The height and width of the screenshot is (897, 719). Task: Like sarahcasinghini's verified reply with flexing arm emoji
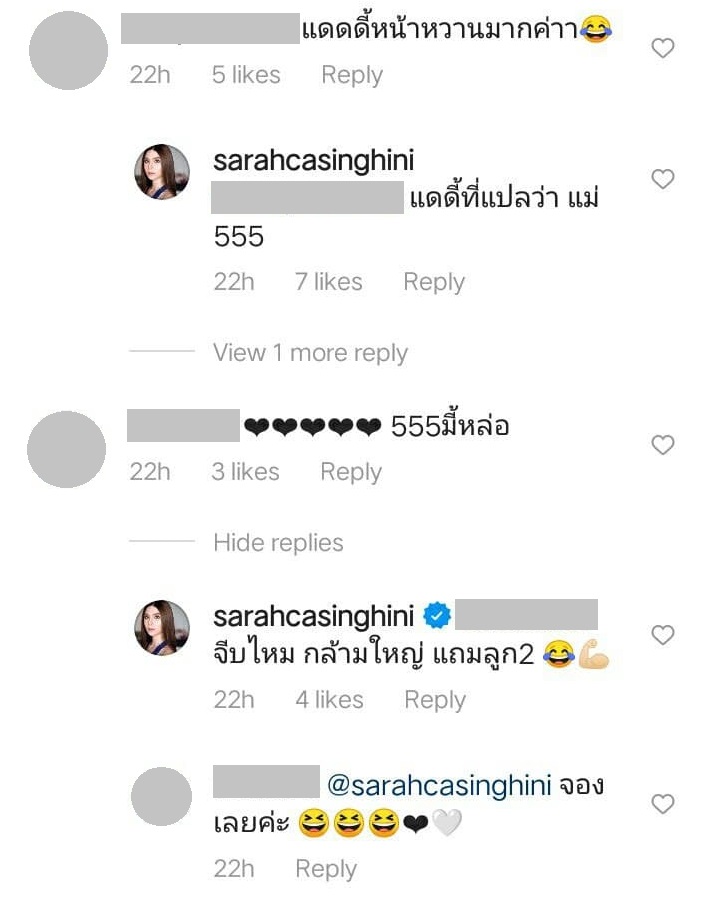coord(662,634)
